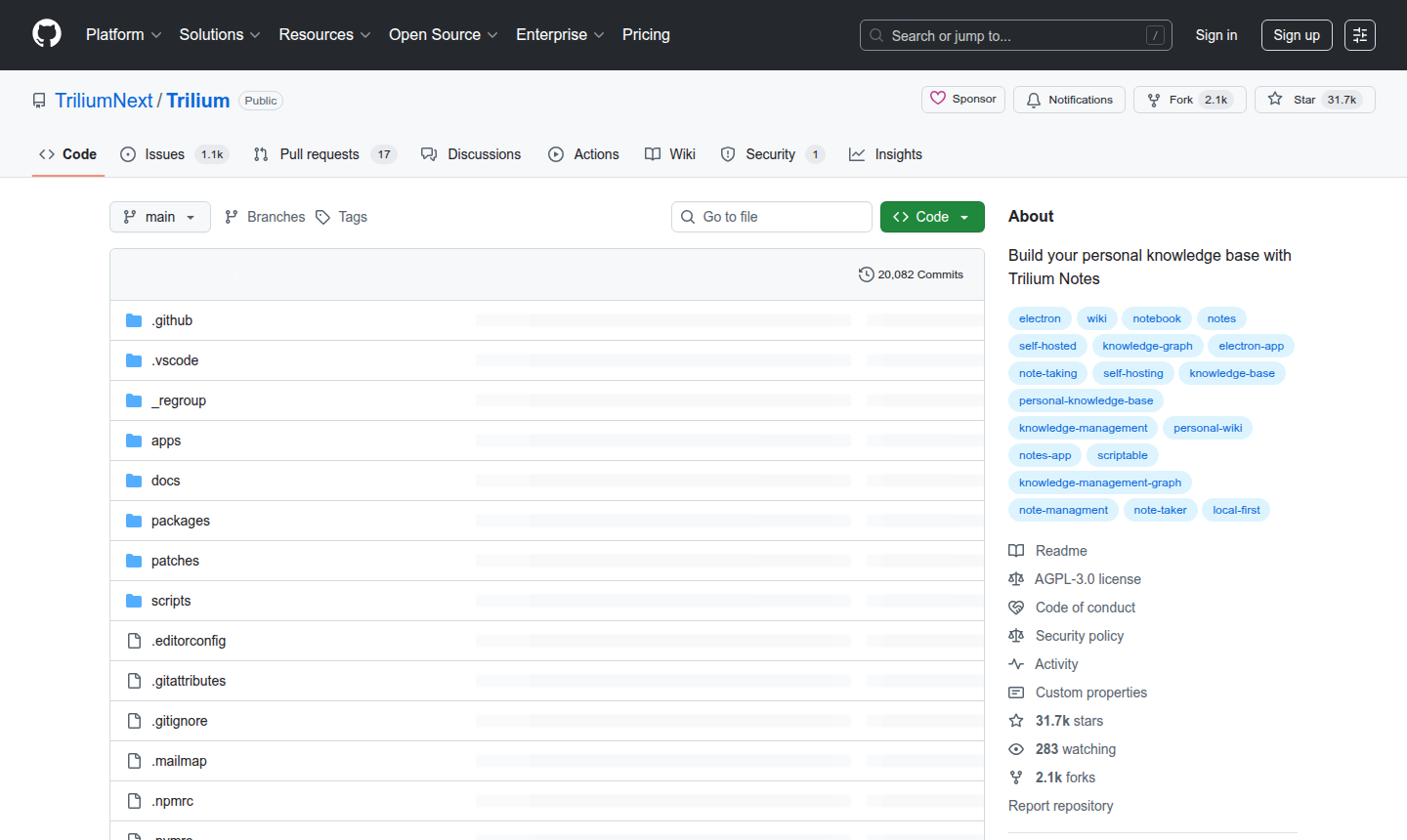
Task: Open the AGPL-3.0 license link
Action: [1087, 579]
